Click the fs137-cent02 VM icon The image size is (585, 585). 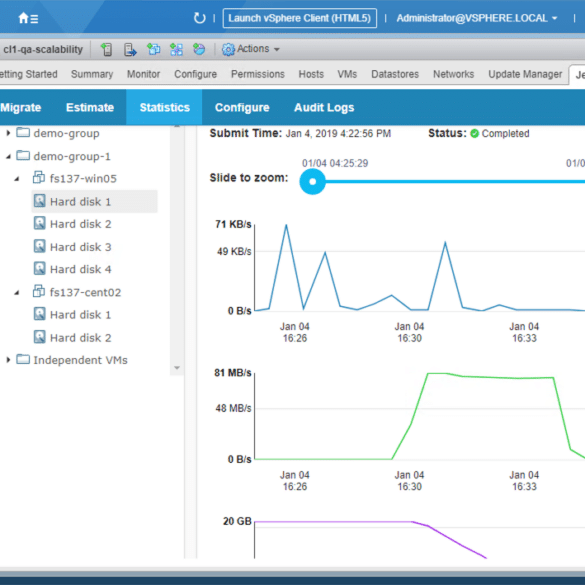pyautogui.click(x=39, y=291)
